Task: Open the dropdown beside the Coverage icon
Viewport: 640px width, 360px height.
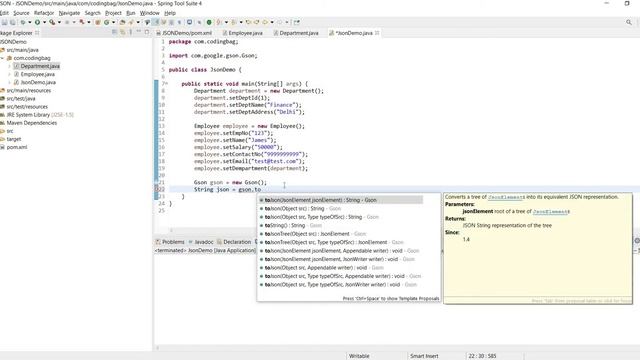Action: [x=59, y=22]
